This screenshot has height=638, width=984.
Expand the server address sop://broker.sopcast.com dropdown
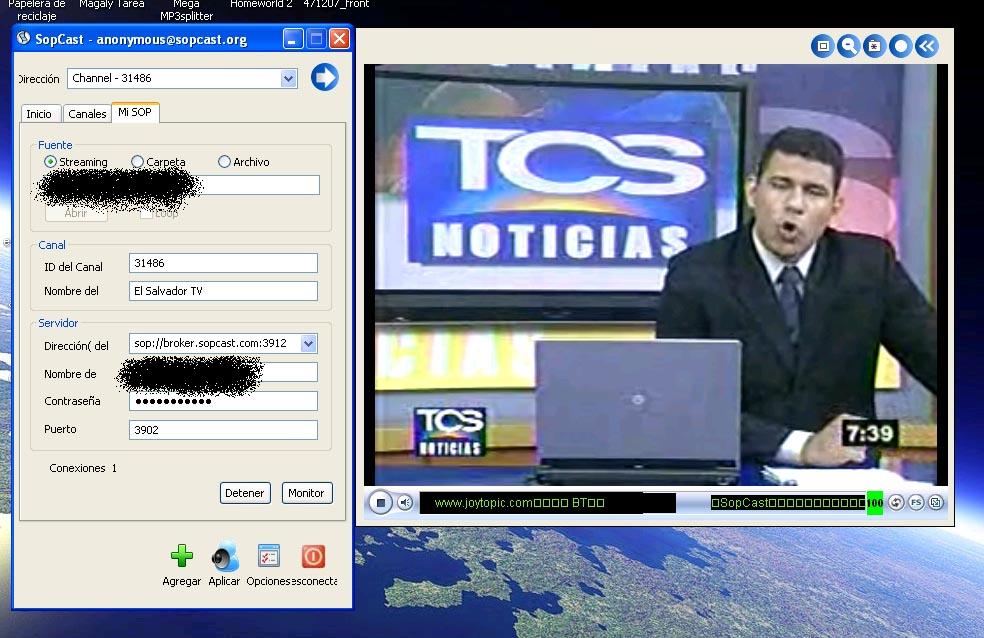click(308, 343)
